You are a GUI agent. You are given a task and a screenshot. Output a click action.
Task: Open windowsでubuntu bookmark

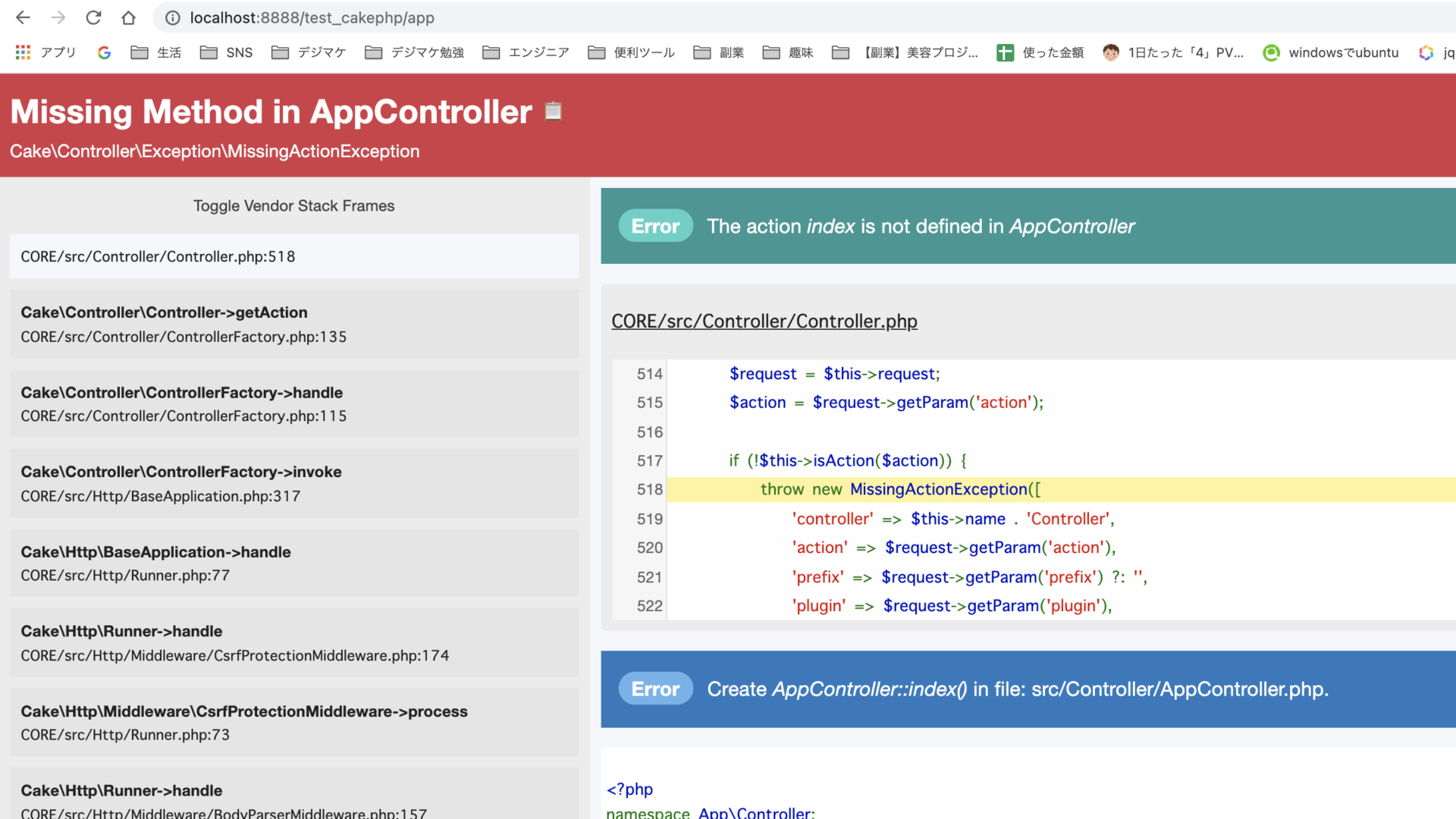(x=1331, y=52)
